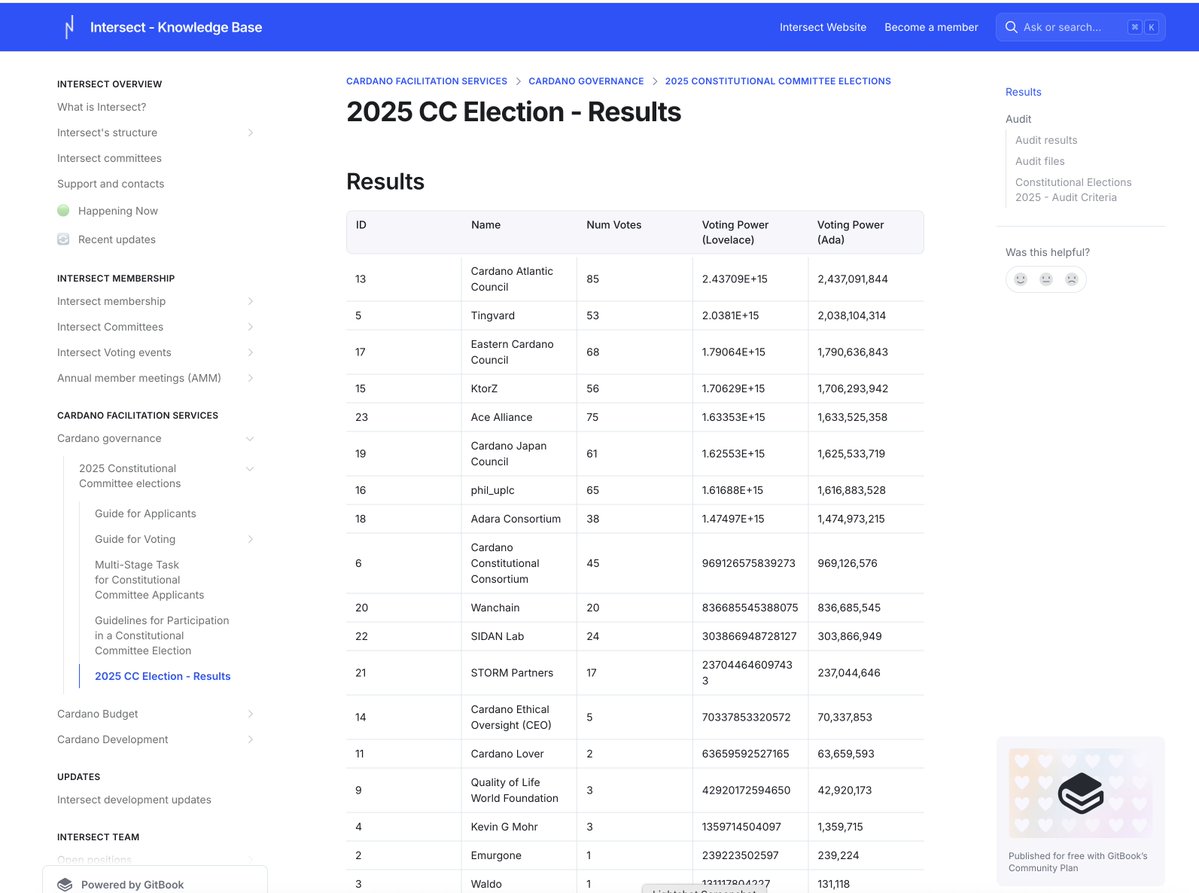Click the Intersect logo icon in header
The image size is (1199, 893).
click(69, 27)
